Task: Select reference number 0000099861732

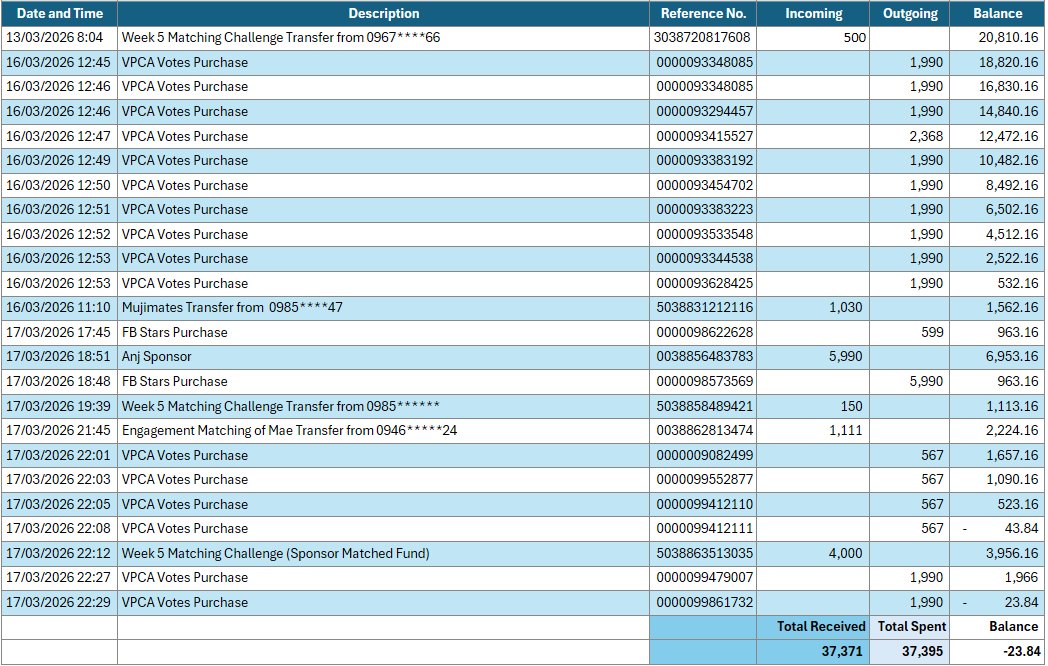Action: click(x=704, y=602)
